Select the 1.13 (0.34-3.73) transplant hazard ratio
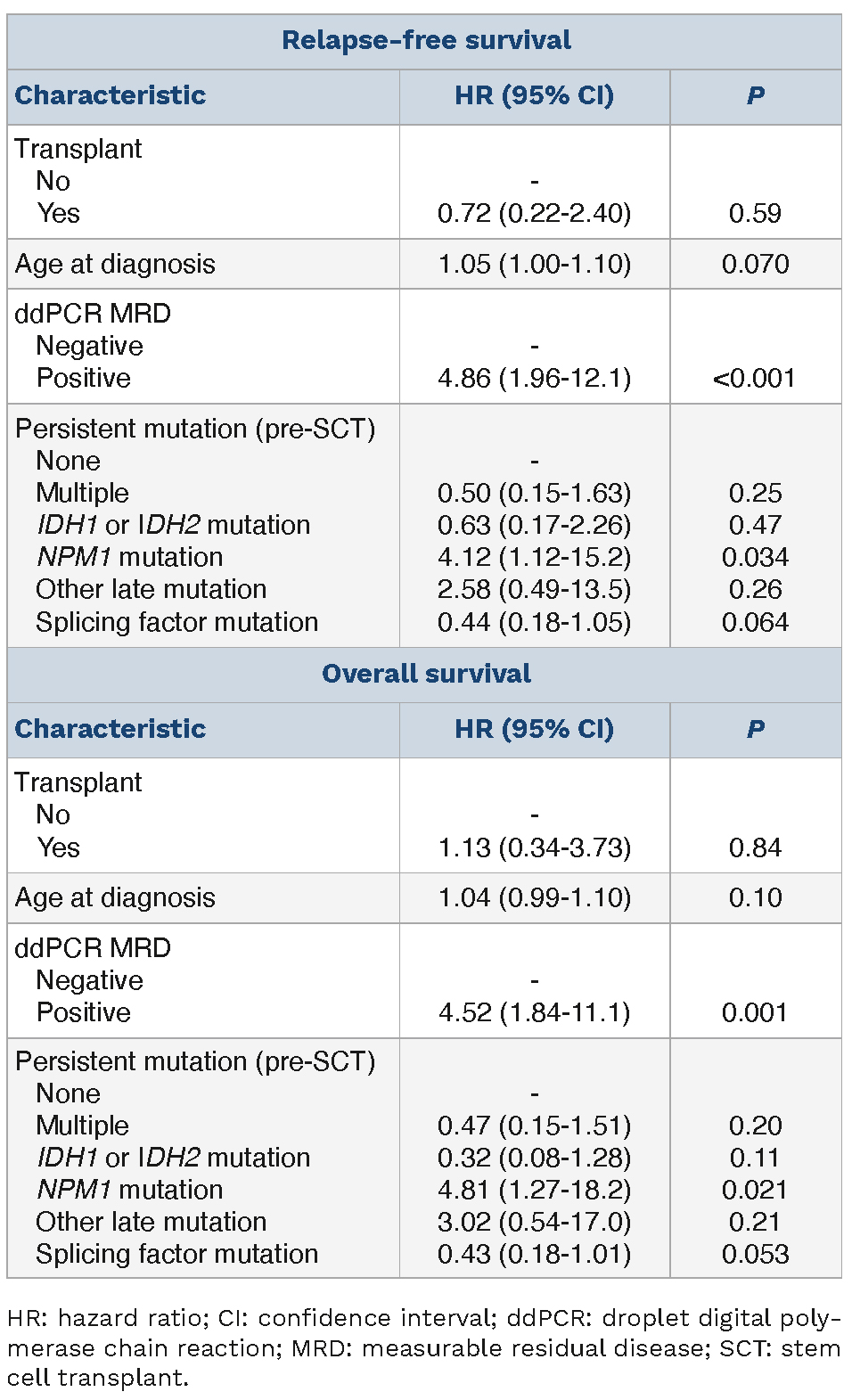The width and height of the screenshot is (852, 1400). (x=534, y=847)
